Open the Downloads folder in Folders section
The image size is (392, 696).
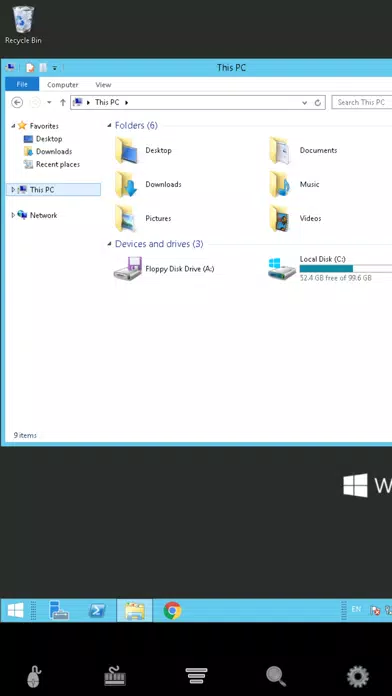[x=127, y=184]
